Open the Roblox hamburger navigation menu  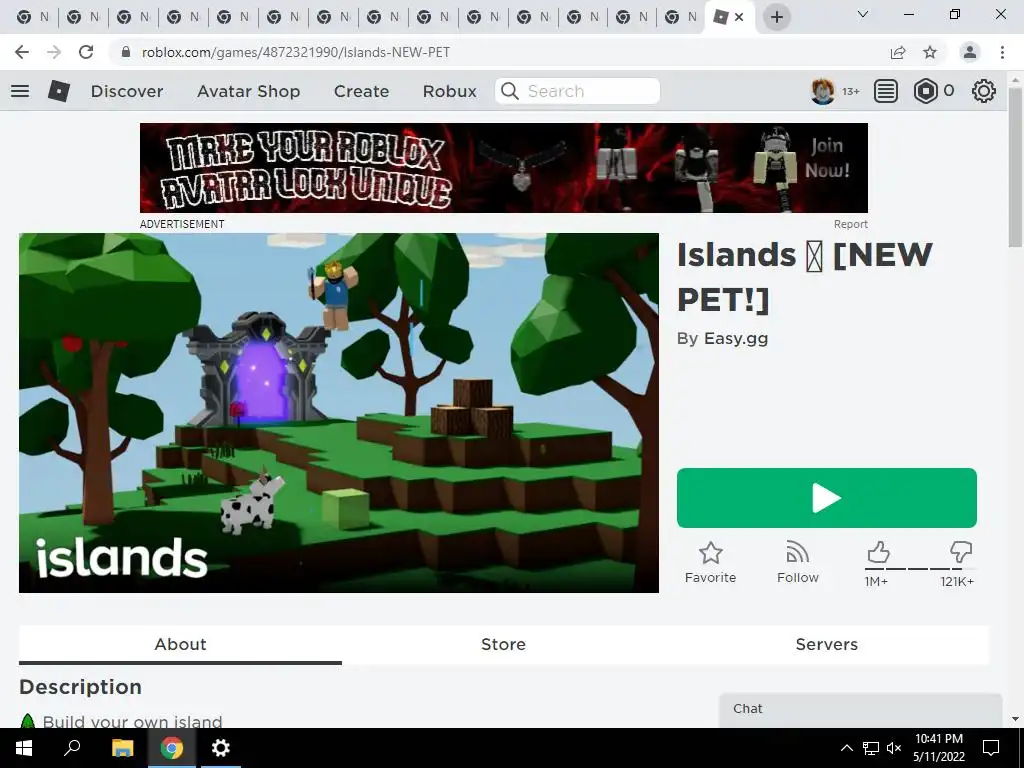[x=20, y=91]
